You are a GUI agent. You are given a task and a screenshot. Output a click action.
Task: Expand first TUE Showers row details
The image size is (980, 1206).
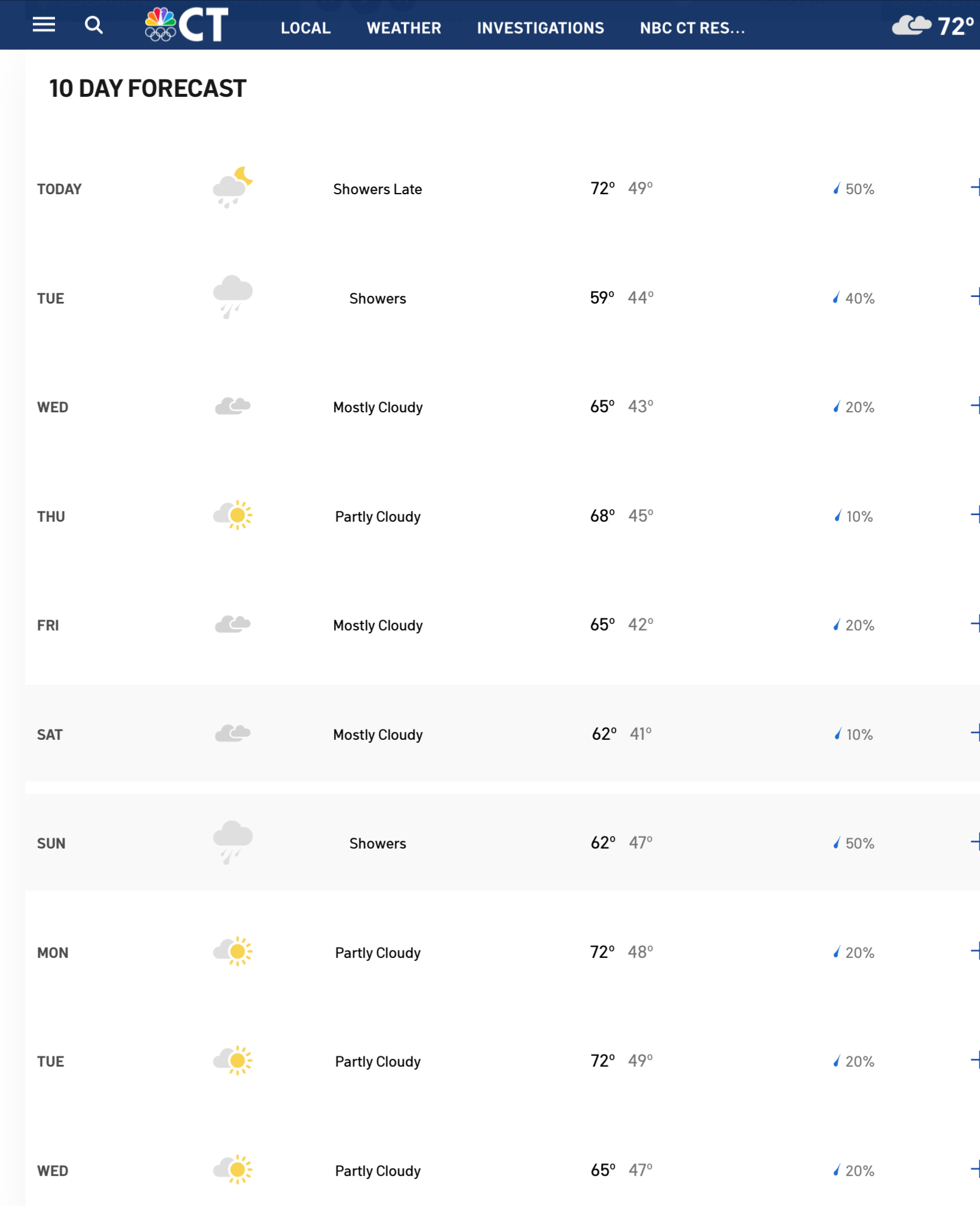pos(975,296)
